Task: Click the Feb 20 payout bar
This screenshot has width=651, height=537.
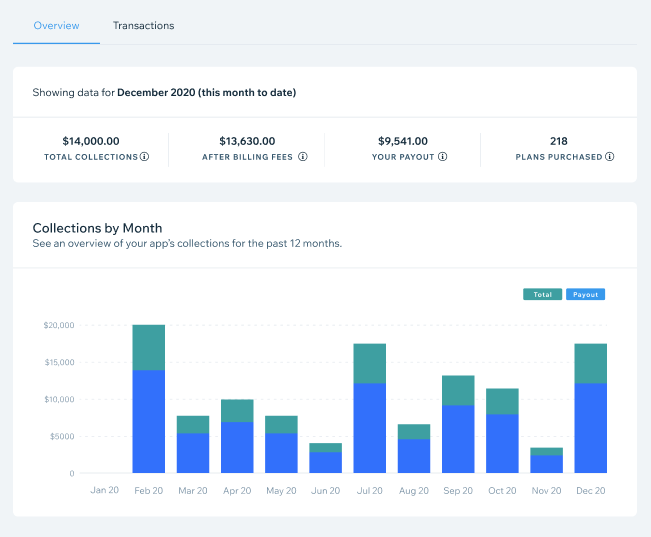Action: 148,420
